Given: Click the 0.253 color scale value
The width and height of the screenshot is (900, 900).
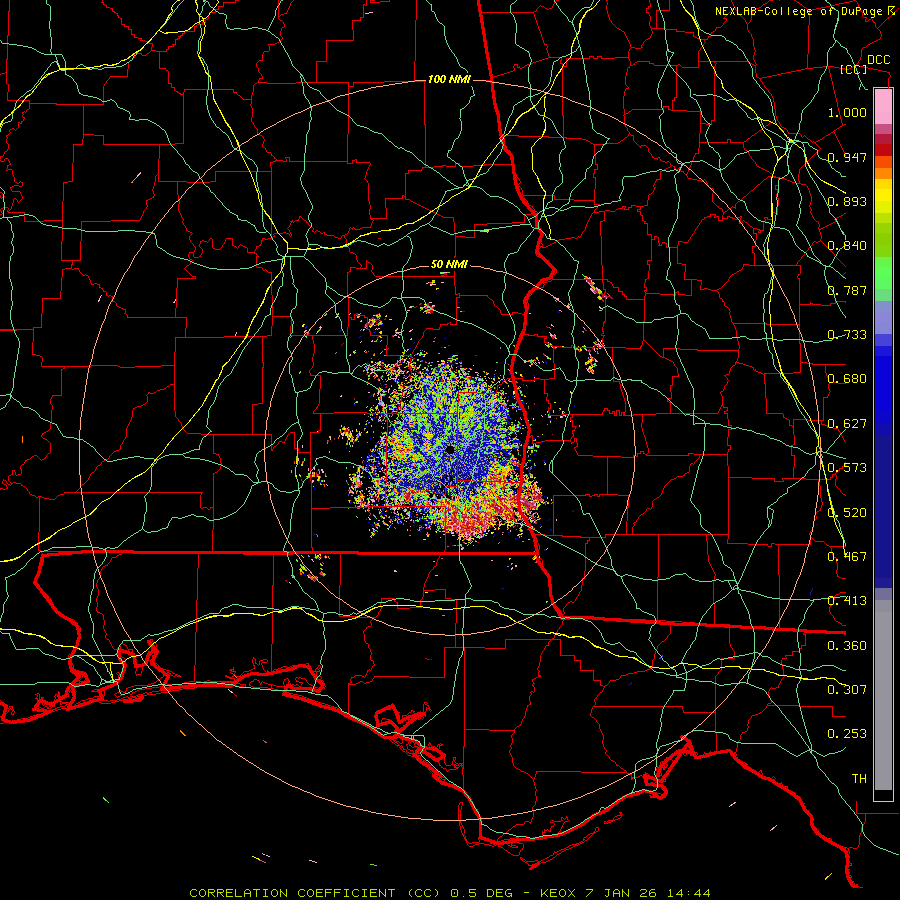Looking at the screenshot, I should 847,734.
